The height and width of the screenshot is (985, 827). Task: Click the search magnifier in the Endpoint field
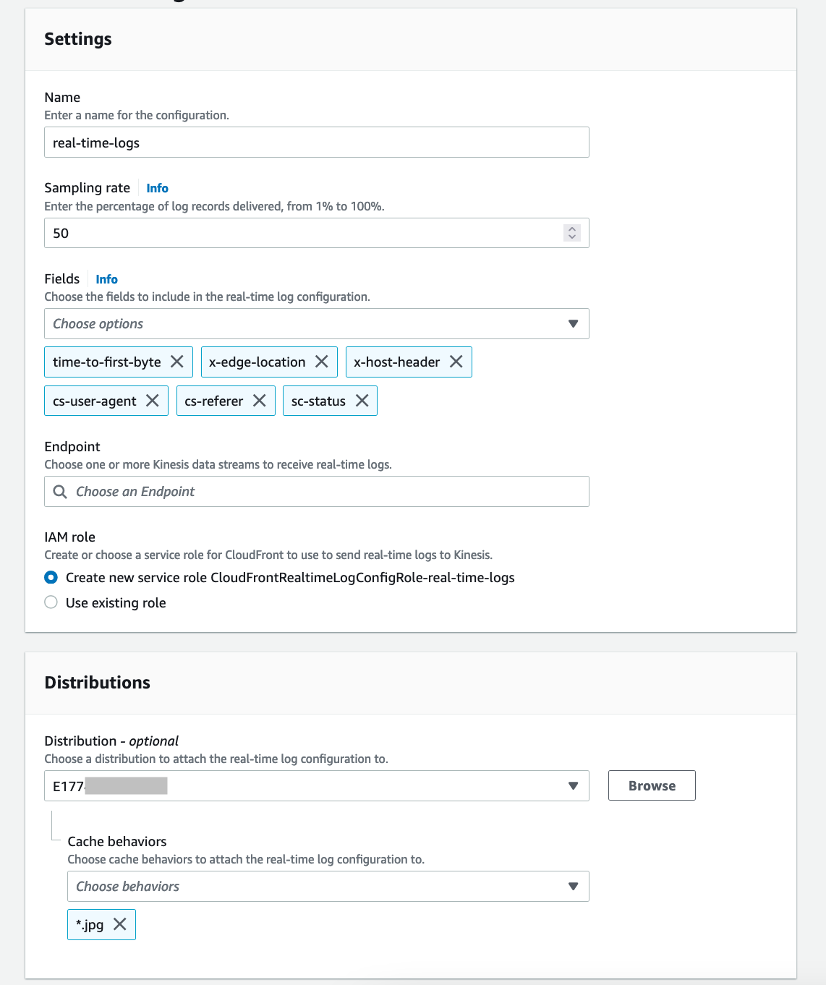click(60, 491)
